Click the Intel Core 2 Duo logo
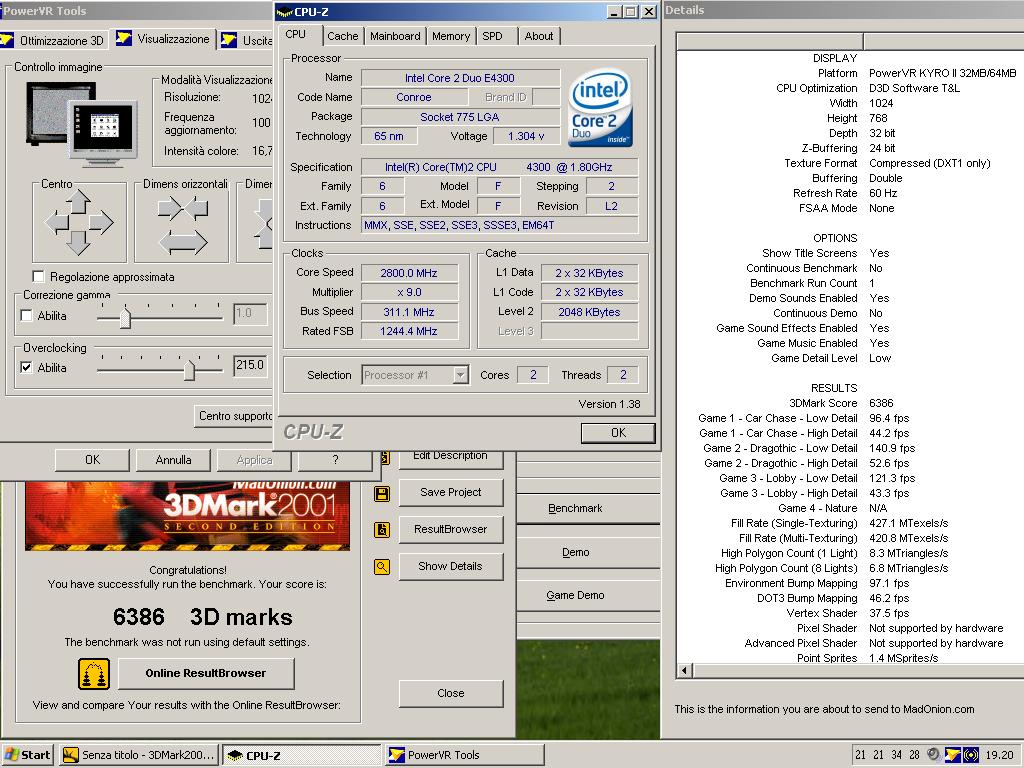Image resolution: width=1024 pixels, height=768 pixels. (x=600, y=108)
